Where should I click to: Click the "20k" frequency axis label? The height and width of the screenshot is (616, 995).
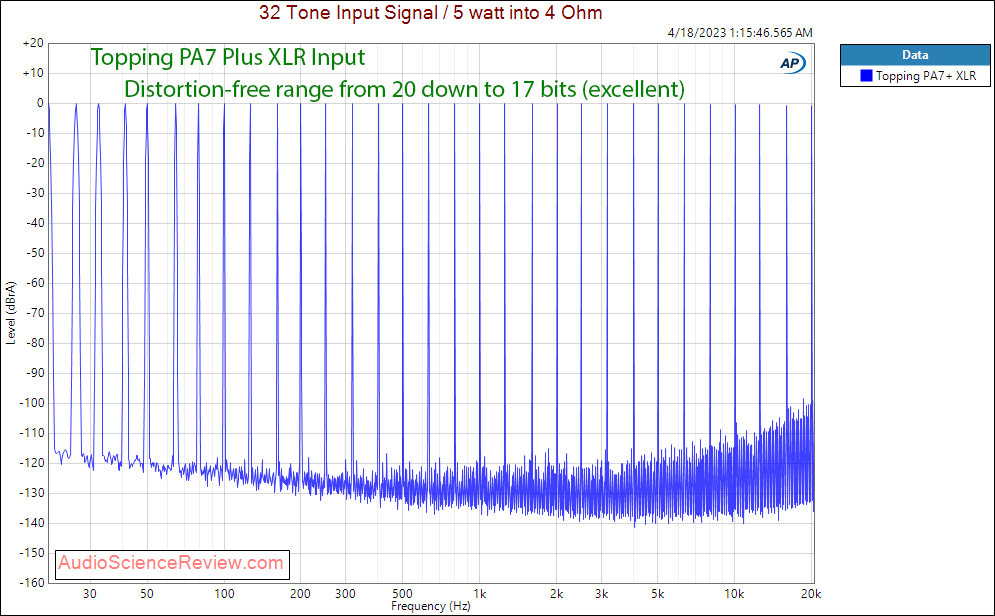(x=811, y=594)
